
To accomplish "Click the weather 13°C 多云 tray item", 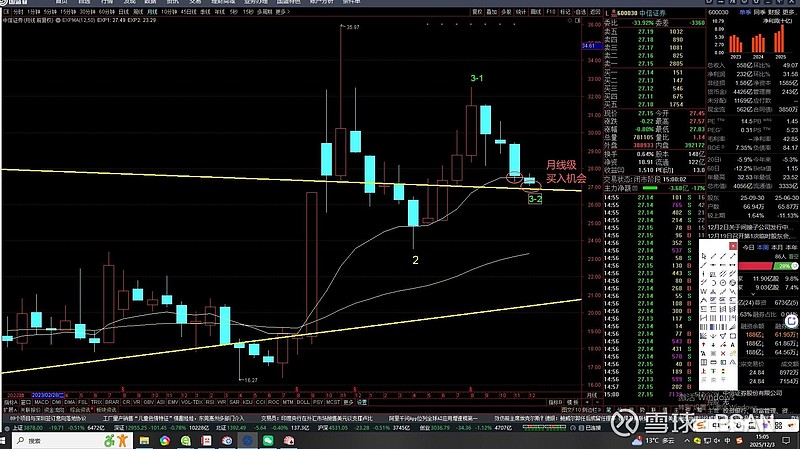I will tap(654, 440).
